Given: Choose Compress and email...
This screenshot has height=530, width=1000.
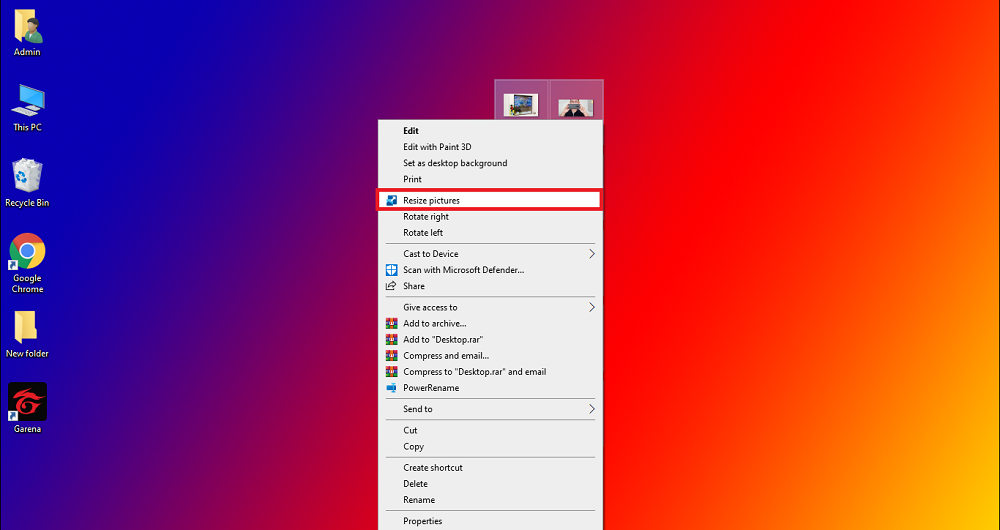Looking at the screenshot, I should click(490, 355).
